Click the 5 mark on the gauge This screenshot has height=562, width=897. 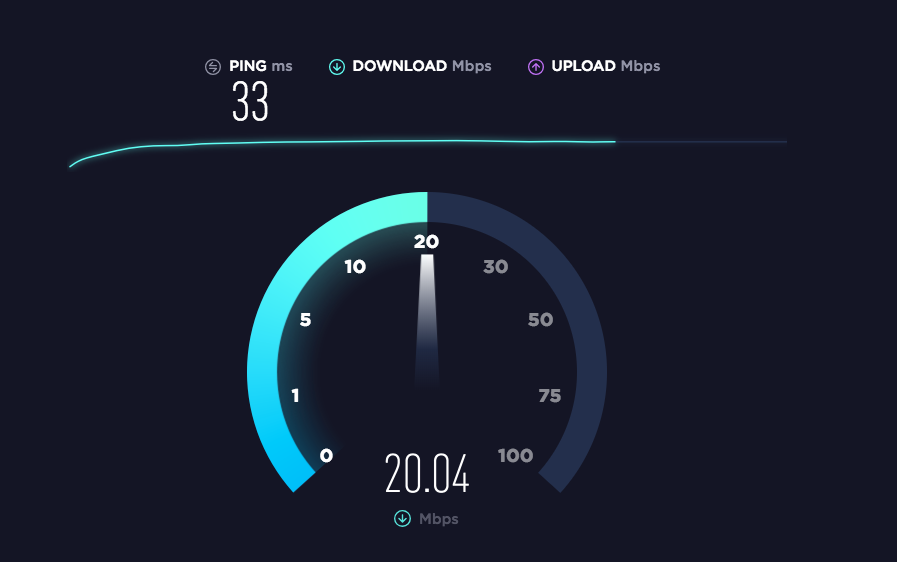click(x=305, y=319)
